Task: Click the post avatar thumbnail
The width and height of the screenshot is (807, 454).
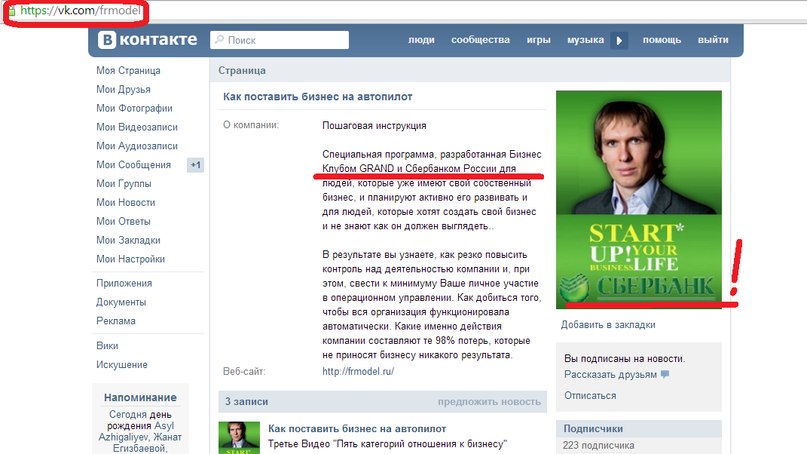Action: click(x=239, y=438)
